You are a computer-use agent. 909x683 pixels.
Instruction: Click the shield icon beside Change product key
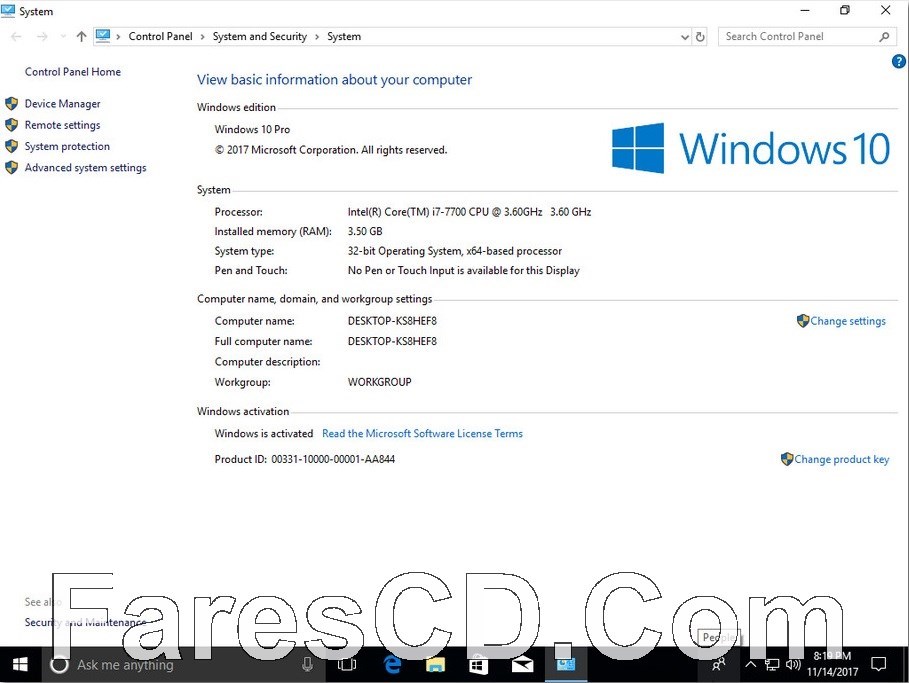(x=787, y=459)
